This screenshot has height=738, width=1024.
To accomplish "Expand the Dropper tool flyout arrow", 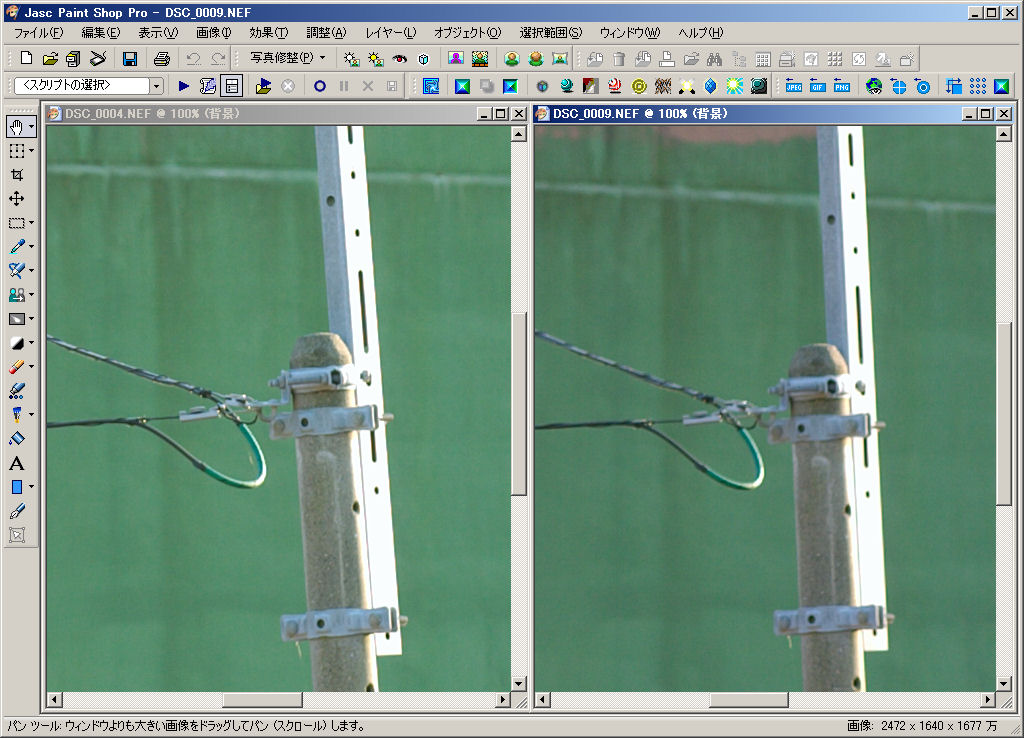I will [31, 246].
